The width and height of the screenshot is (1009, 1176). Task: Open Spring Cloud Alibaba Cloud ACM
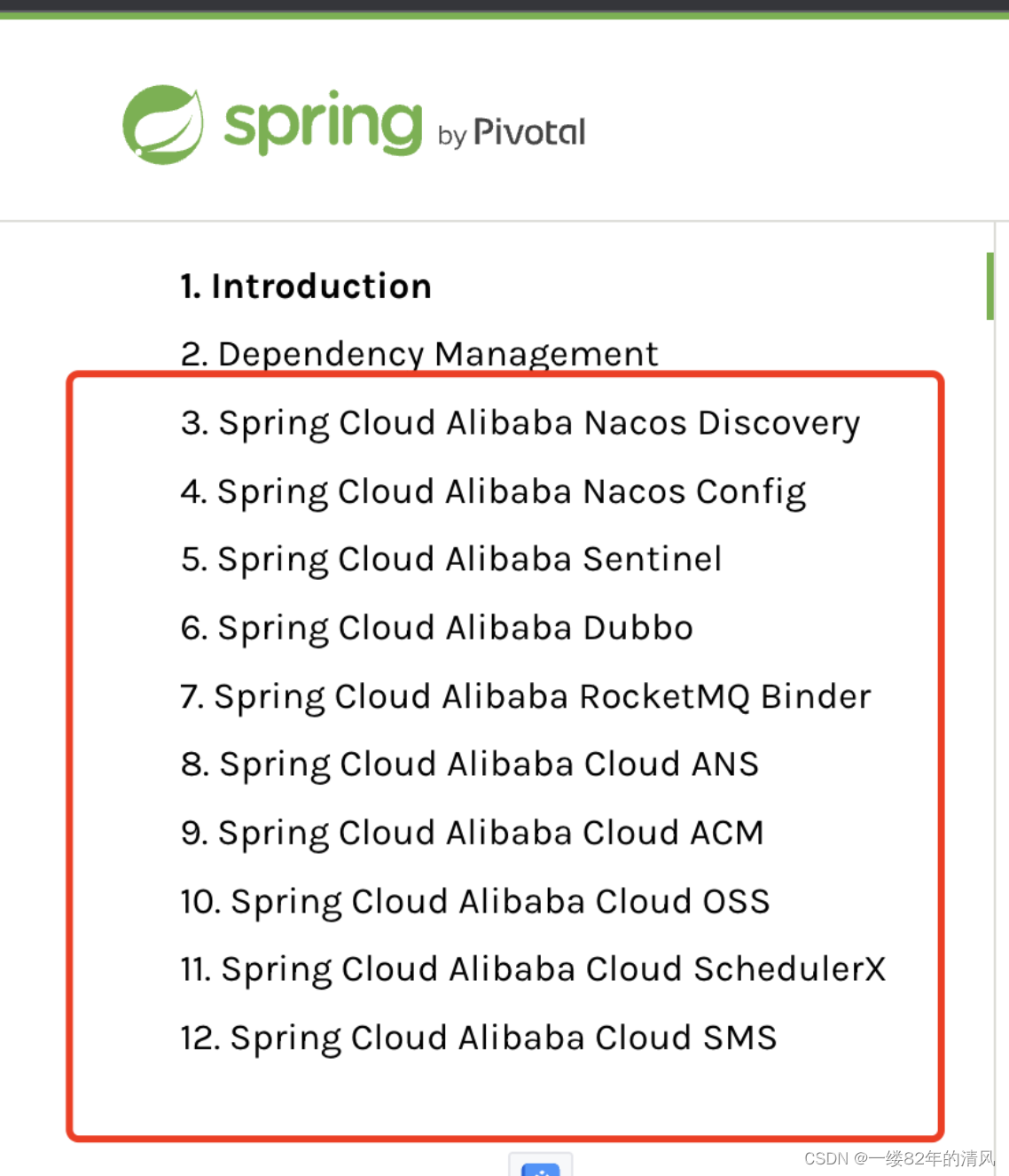[472, 833]
